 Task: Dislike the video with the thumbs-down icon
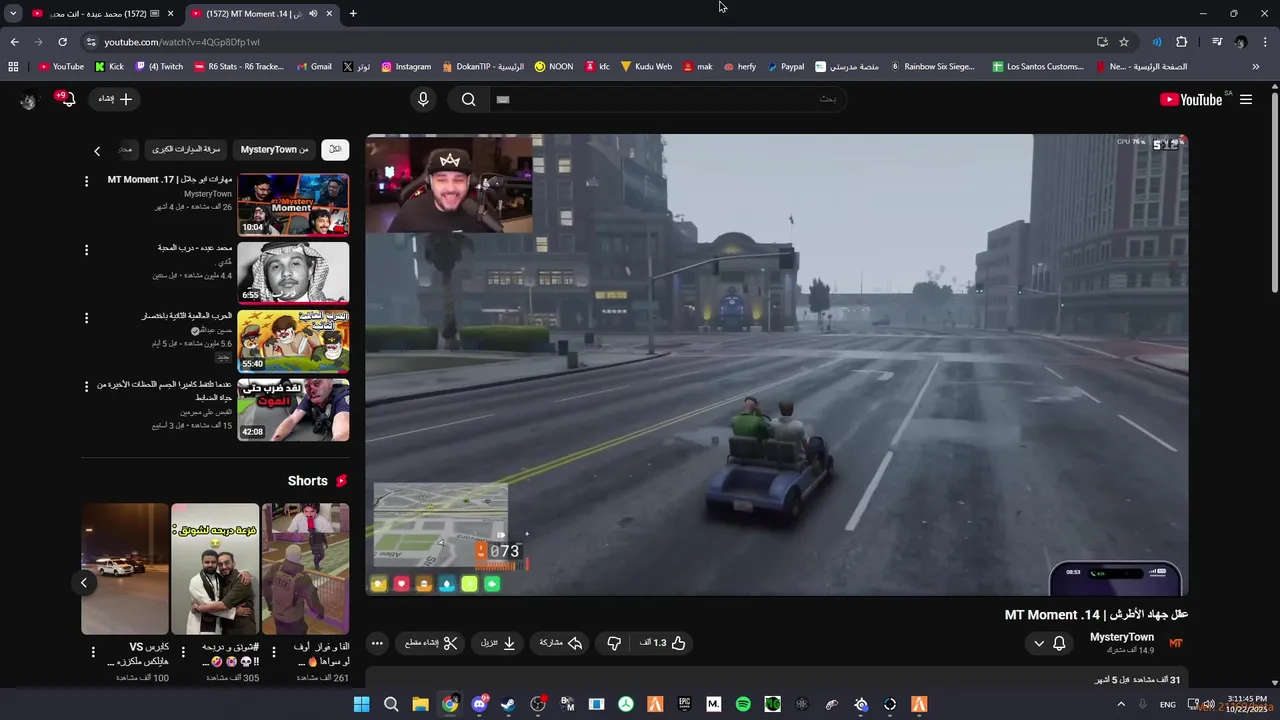click(614, 643)
